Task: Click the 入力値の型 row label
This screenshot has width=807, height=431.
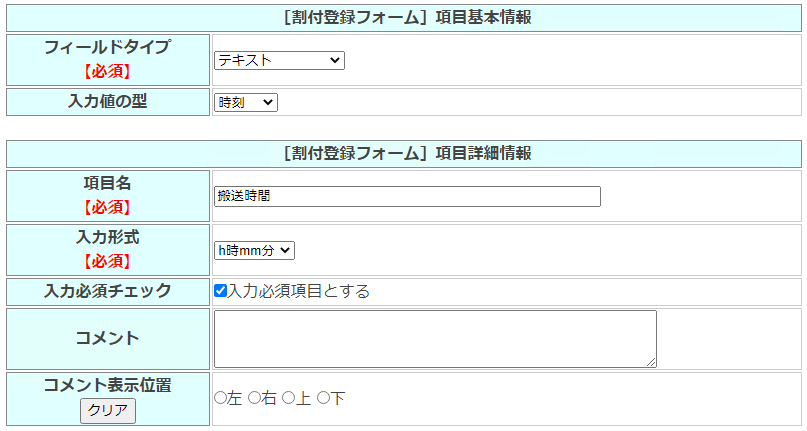Action: [x=107, y=101]
